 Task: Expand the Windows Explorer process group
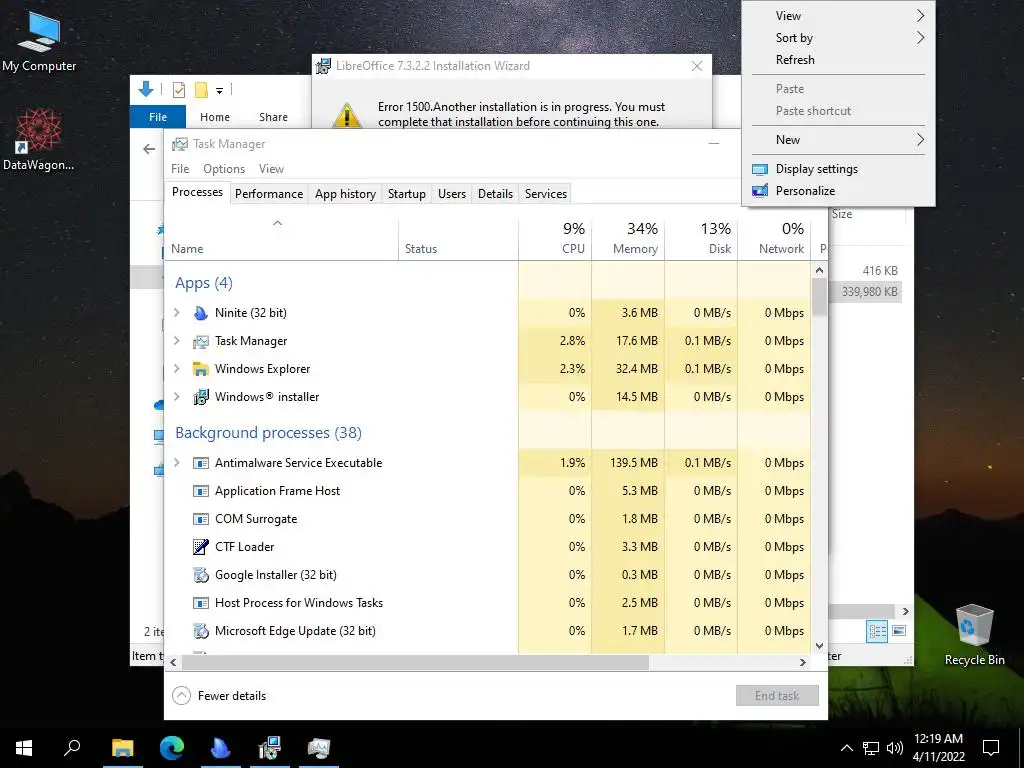tap(176, 369)
